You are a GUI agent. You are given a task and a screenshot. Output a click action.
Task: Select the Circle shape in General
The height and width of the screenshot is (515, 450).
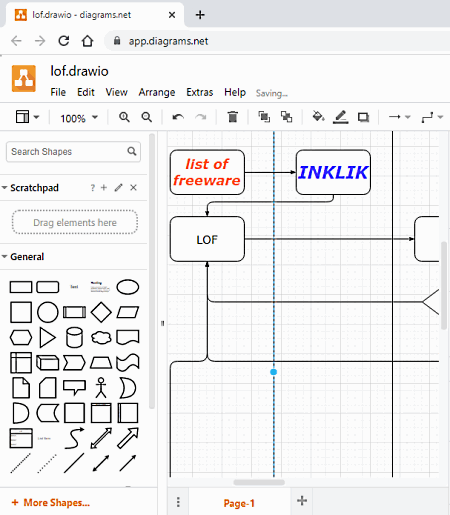coord(48,312)
